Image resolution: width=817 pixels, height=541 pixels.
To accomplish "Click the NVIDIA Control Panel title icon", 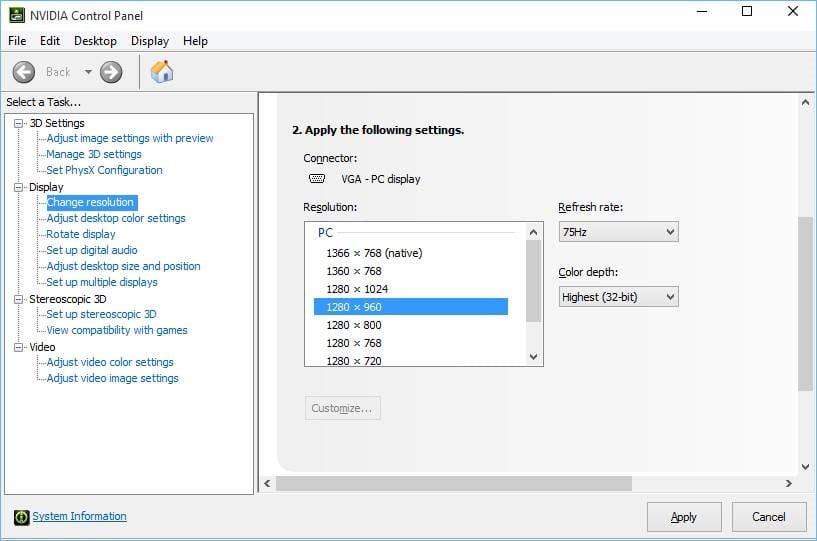I will (17, 15).
